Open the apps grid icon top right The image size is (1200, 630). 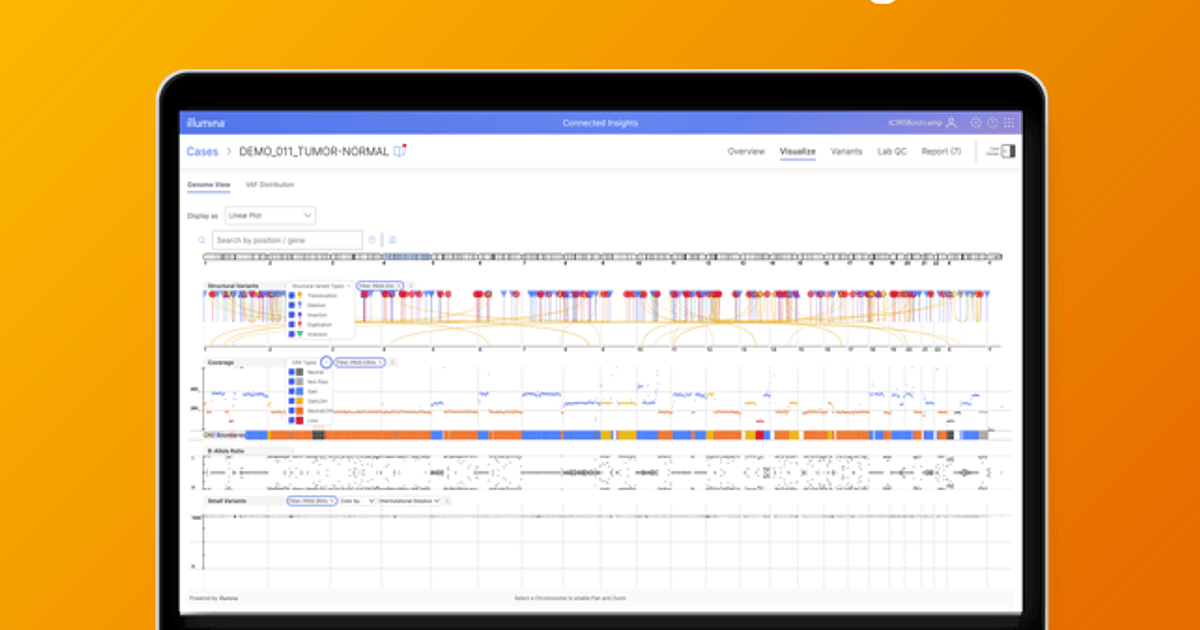[x=1009, y=122]
